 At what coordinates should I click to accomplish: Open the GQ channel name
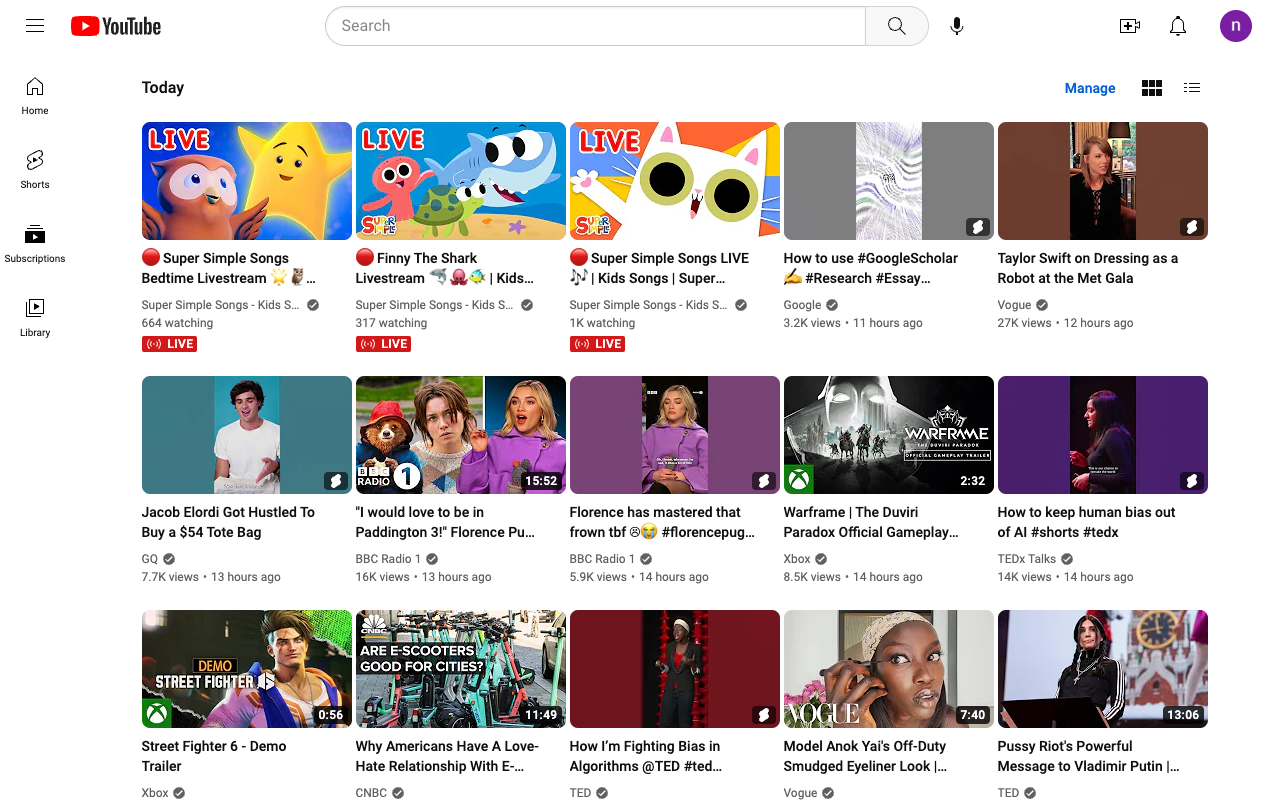click(x=150, y=559)
